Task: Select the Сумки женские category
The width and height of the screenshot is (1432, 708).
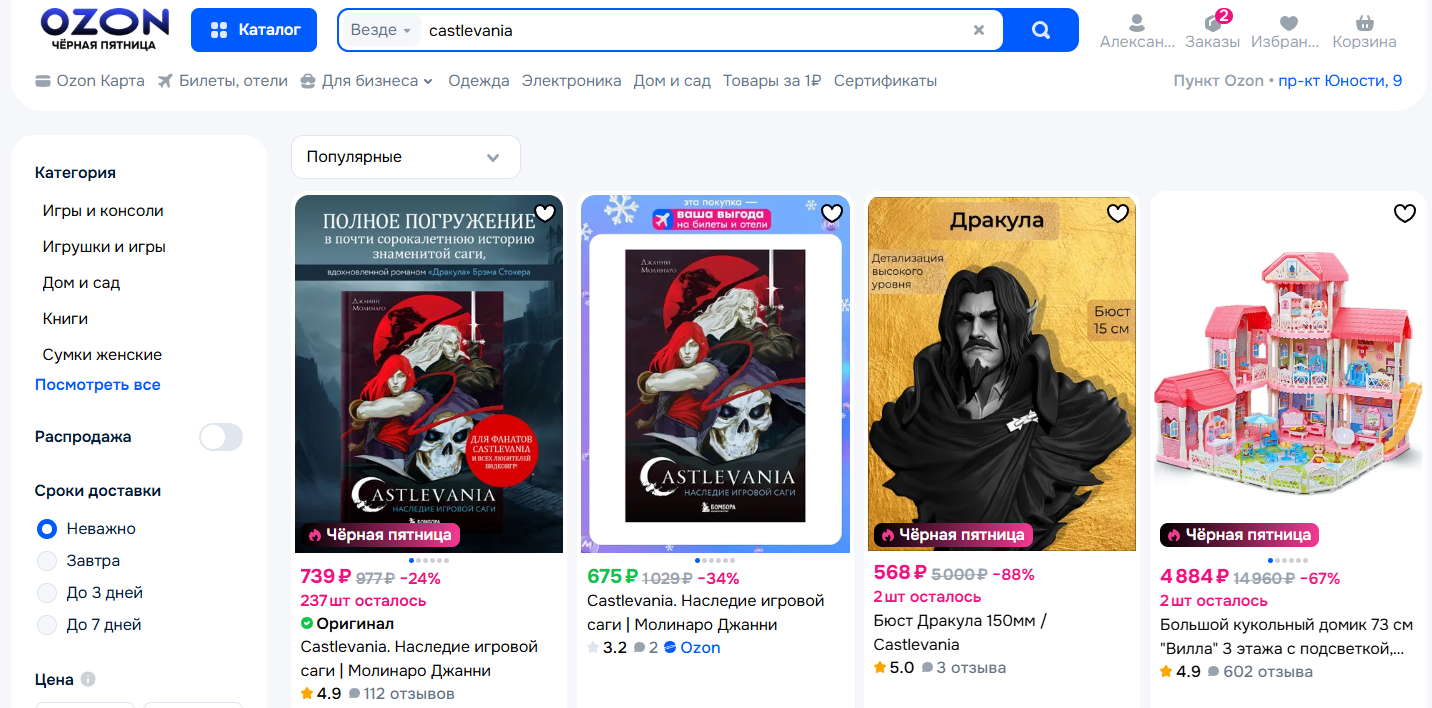Action: [102, 355]
